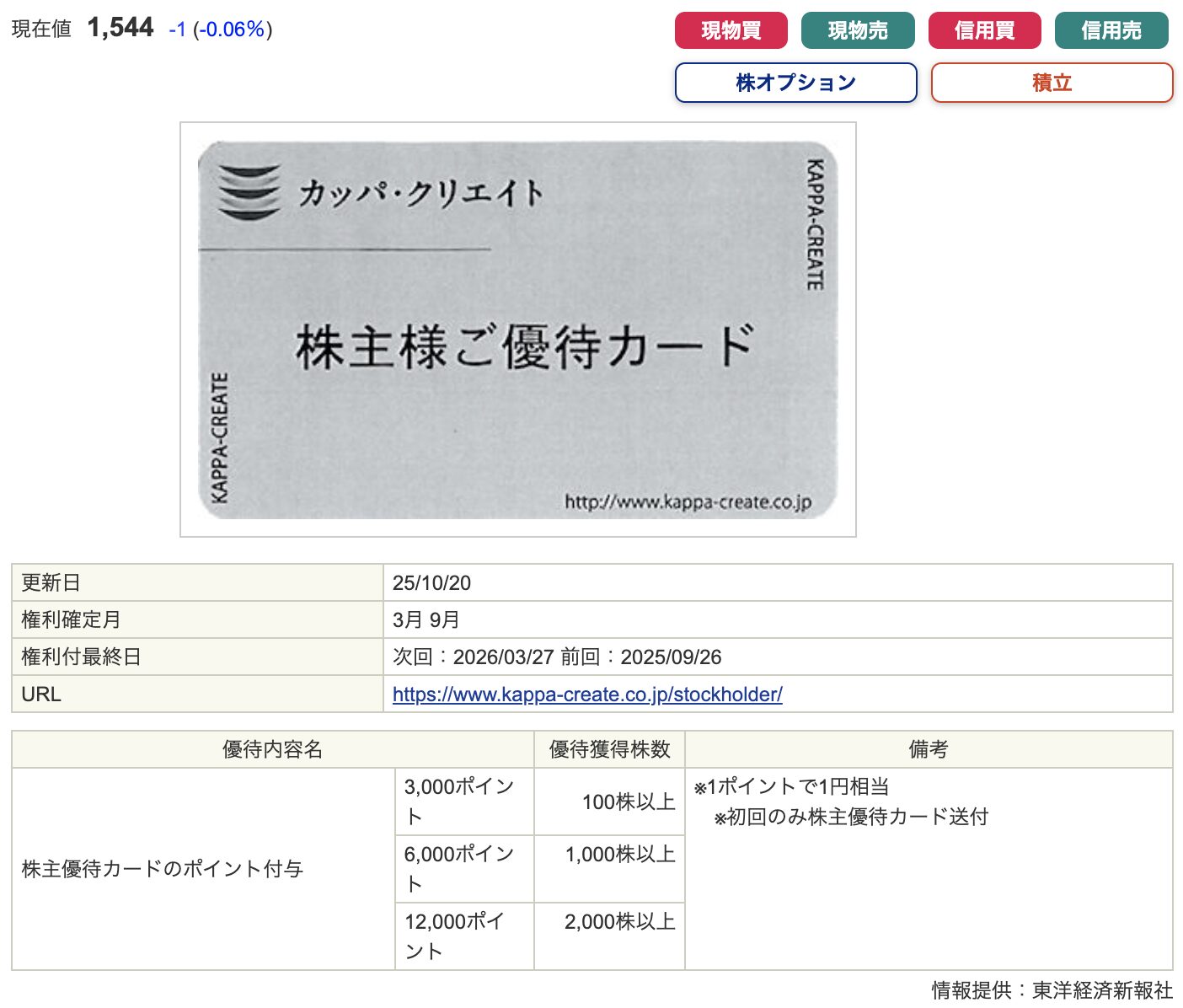
Task: Open the 信用買 margin buy order
Action: [984, 31]
